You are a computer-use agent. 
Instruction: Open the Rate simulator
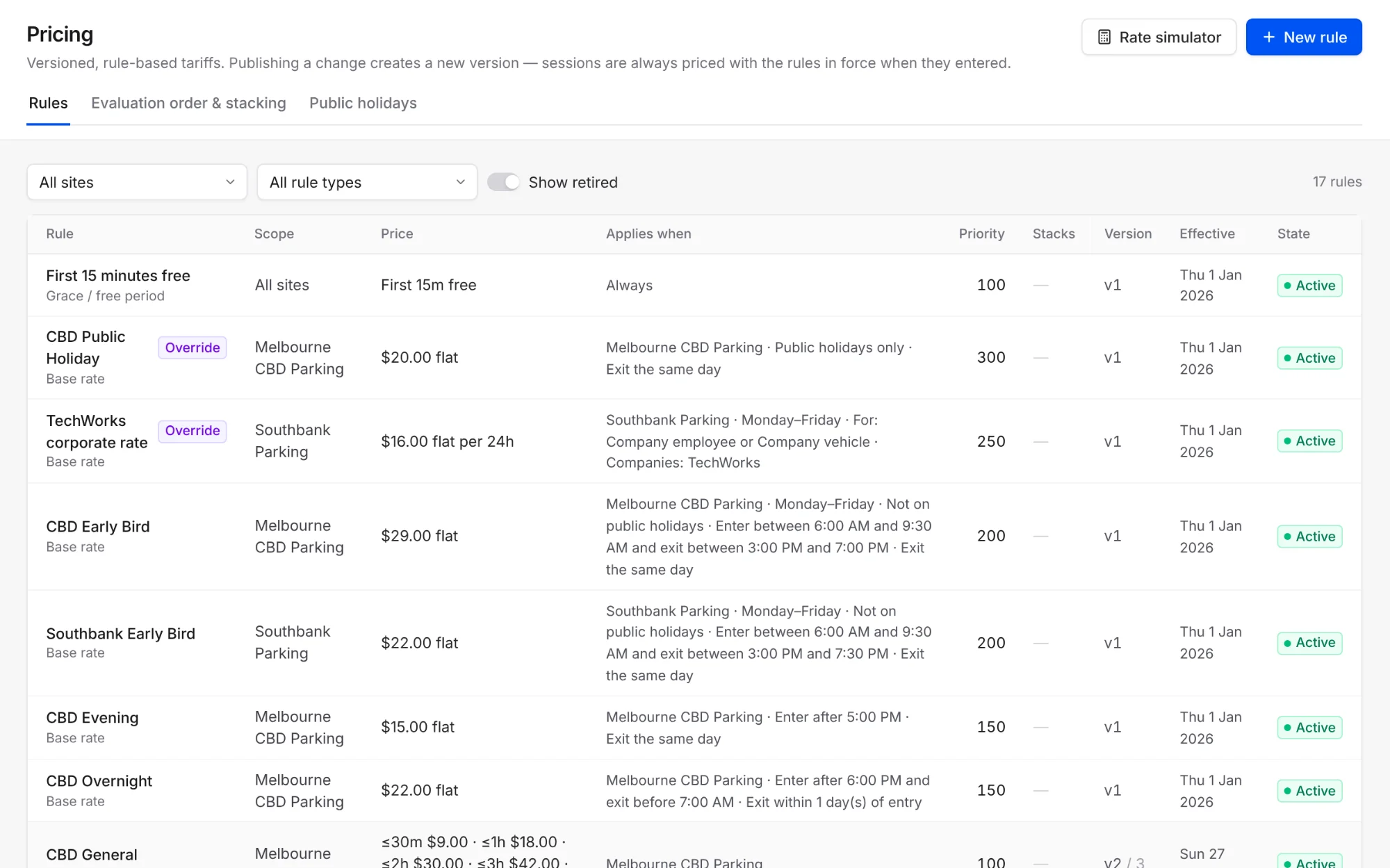[1159, 37]
